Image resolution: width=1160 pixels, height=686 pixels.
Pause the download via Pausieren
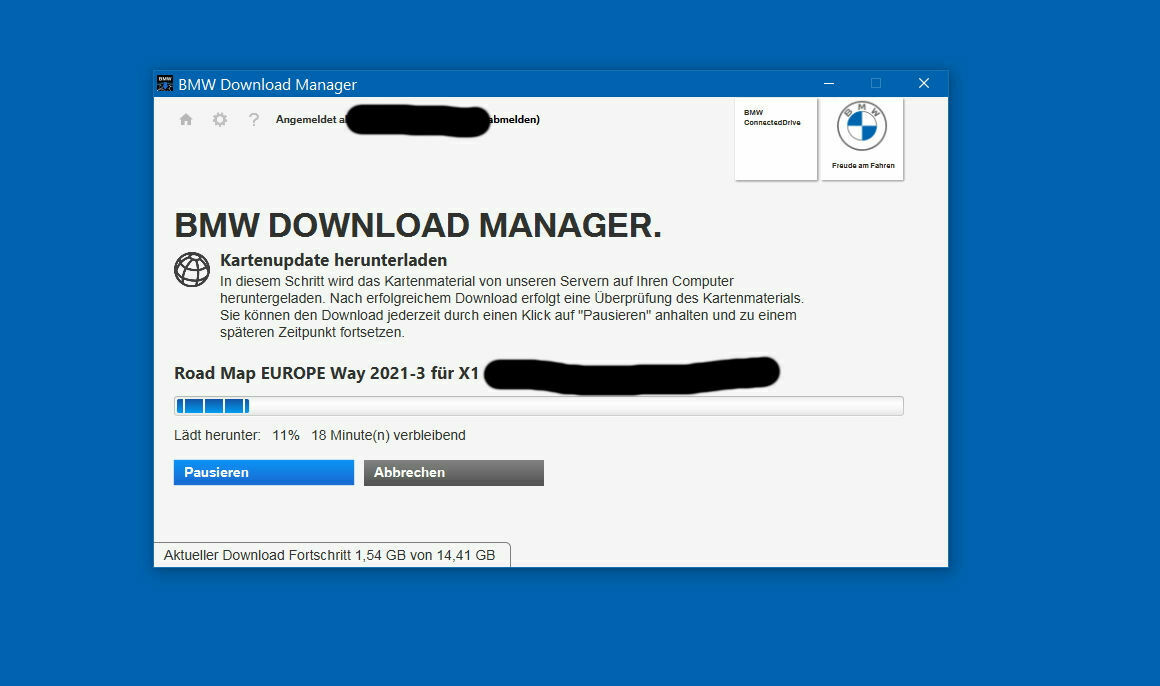(263, 472)
